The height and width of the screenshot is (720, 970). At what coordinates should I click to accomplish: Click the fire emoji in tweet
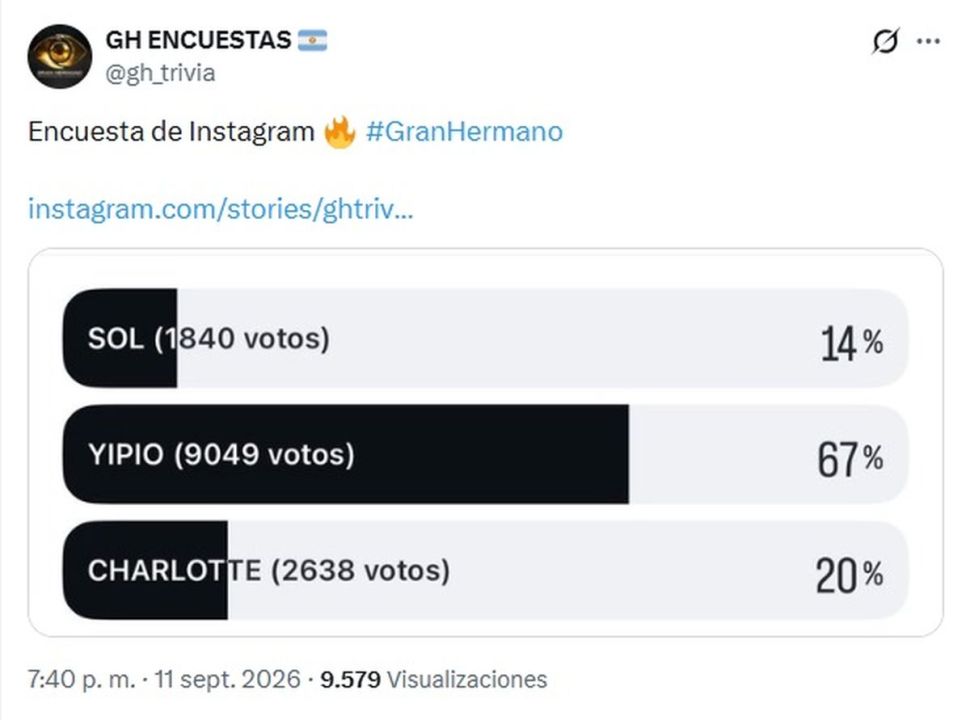pyautogui.click(x=340, y=132)
